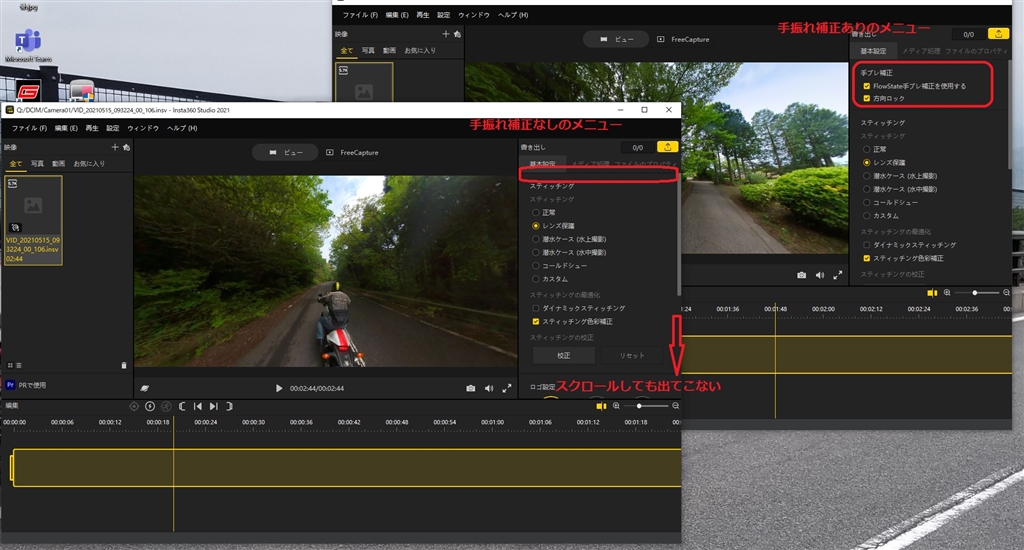Enable ダイナミックスティッチング in the front window
This screenshot has width=1024, height=550.
click(x=536, y=308)
